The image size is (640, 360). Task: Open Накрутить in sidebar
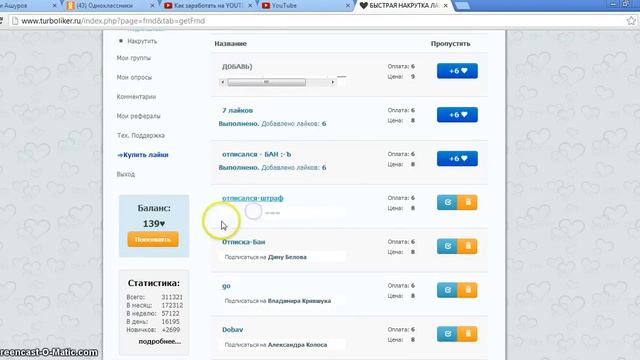[x=142, y=41]
